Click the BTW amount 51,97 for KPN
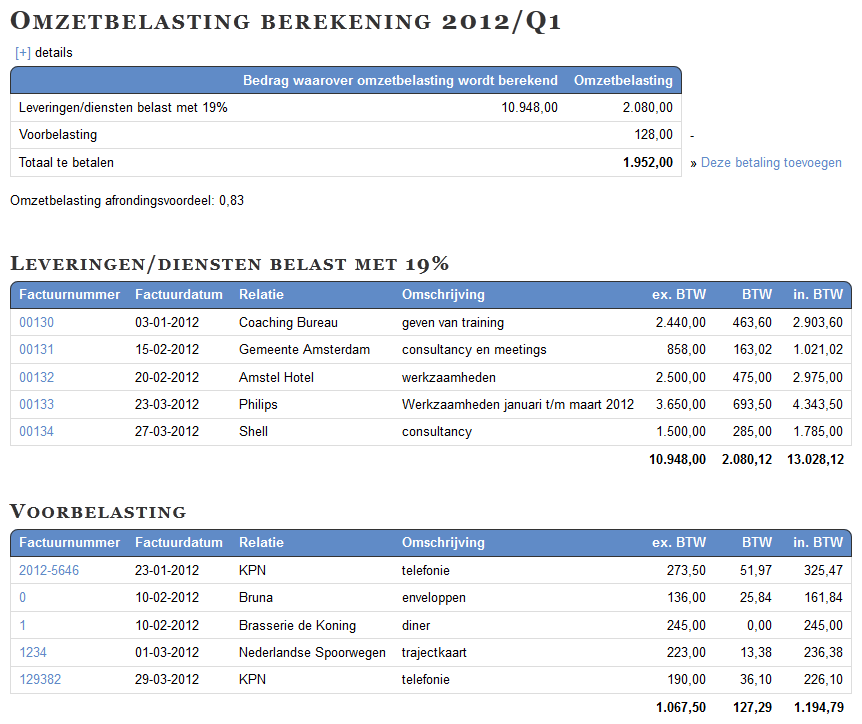The width and height of the screenshot is (862, 724). [756, 571]
